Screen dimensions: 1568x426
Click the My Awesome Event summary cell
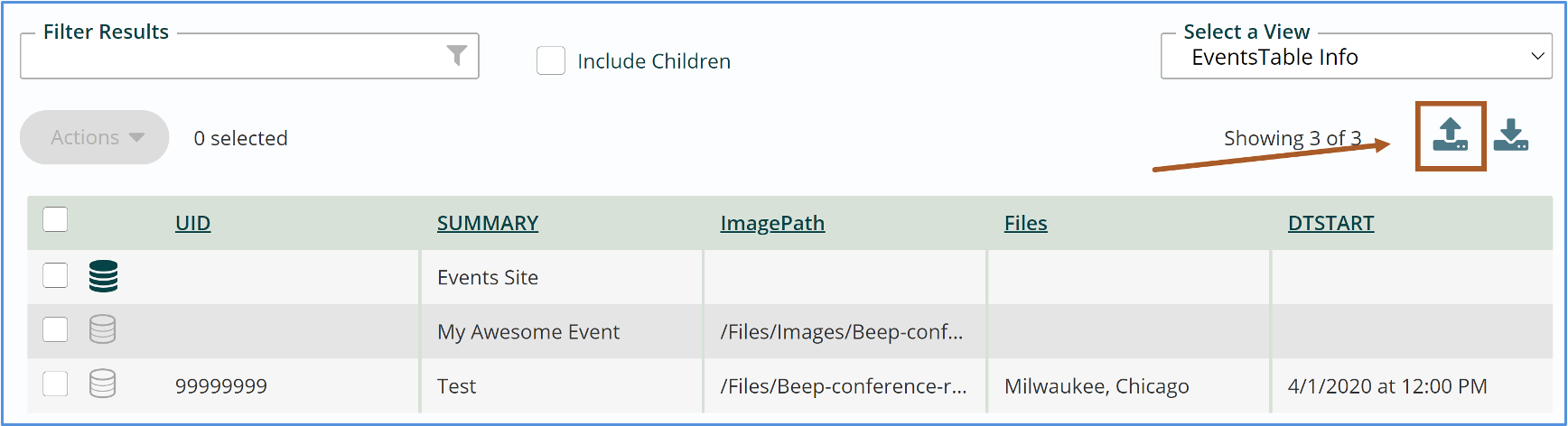(562, 331)
